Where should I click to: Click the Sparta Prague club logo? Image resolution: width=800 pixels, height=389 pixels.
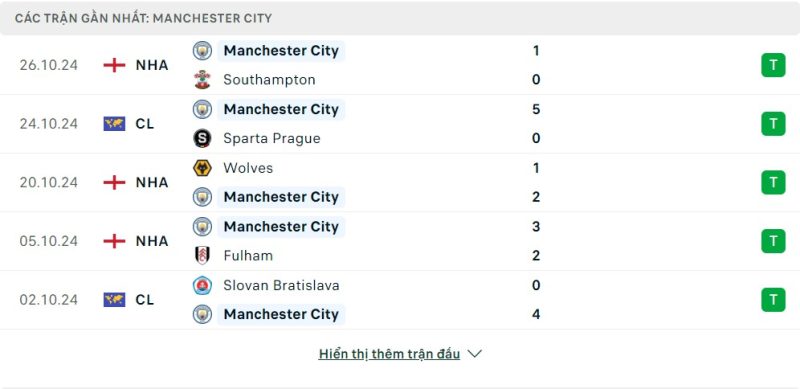(x=202, y=138)
